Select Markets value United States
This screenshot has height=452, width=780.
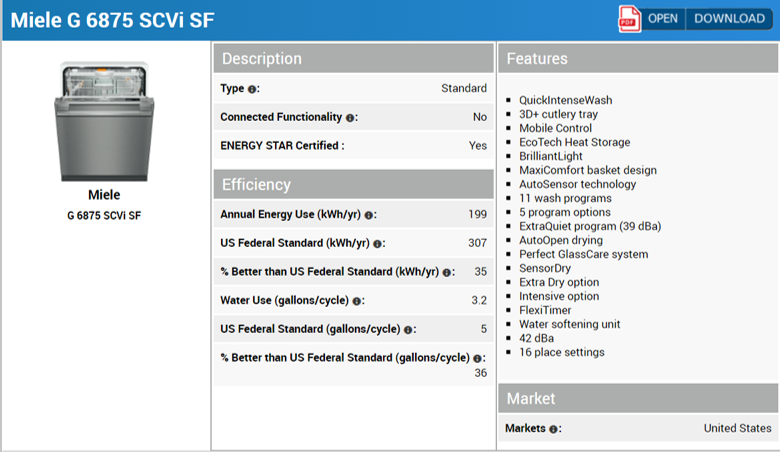click(x=738, y=428)
